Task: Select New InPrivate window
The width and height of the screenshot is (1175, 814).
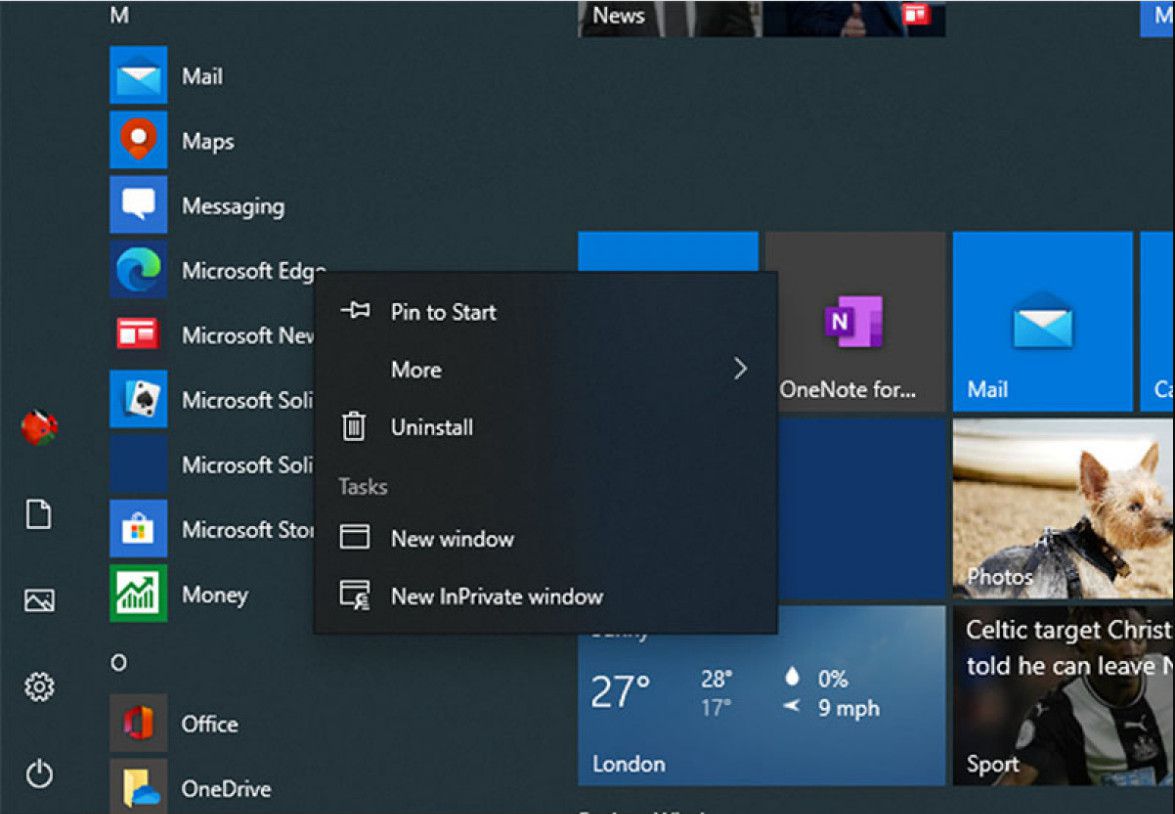Action: pos(545,597)
